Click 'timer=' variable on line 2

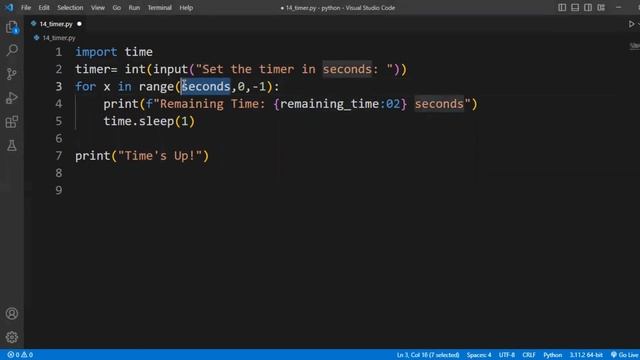tap(96, 69)
